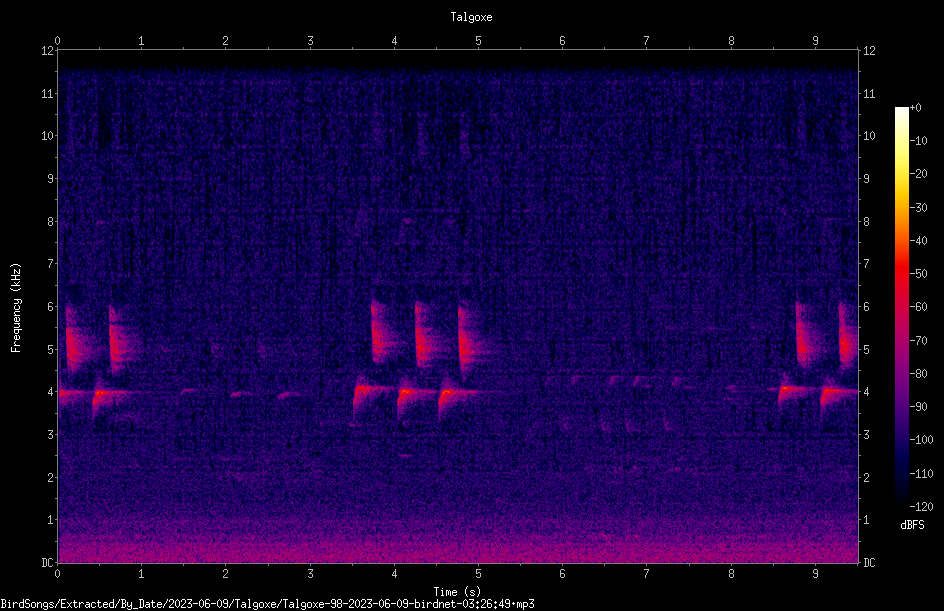Click the 'DC' label on the right frequency axis
The width and height of the screenshot is (944, 611).
coord(869,562)
